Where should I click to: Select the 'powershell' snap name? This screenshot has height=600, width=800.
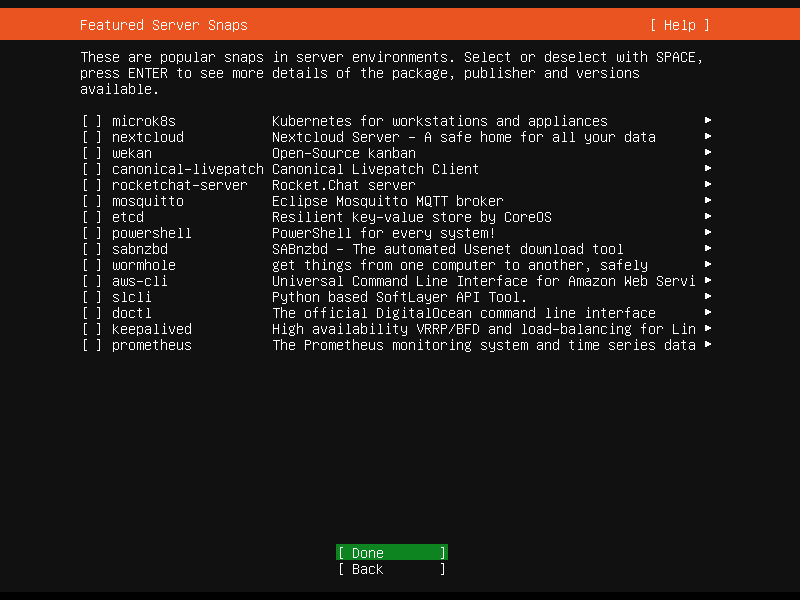point(152,233)
